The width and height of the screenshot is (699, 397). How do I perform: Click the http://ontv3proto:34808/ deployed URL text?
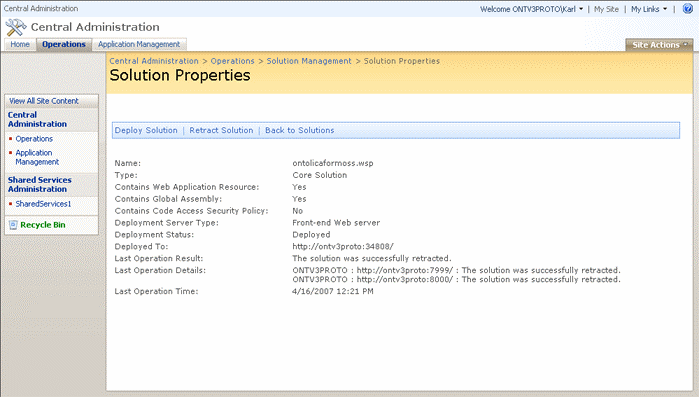tap(343, 246)
